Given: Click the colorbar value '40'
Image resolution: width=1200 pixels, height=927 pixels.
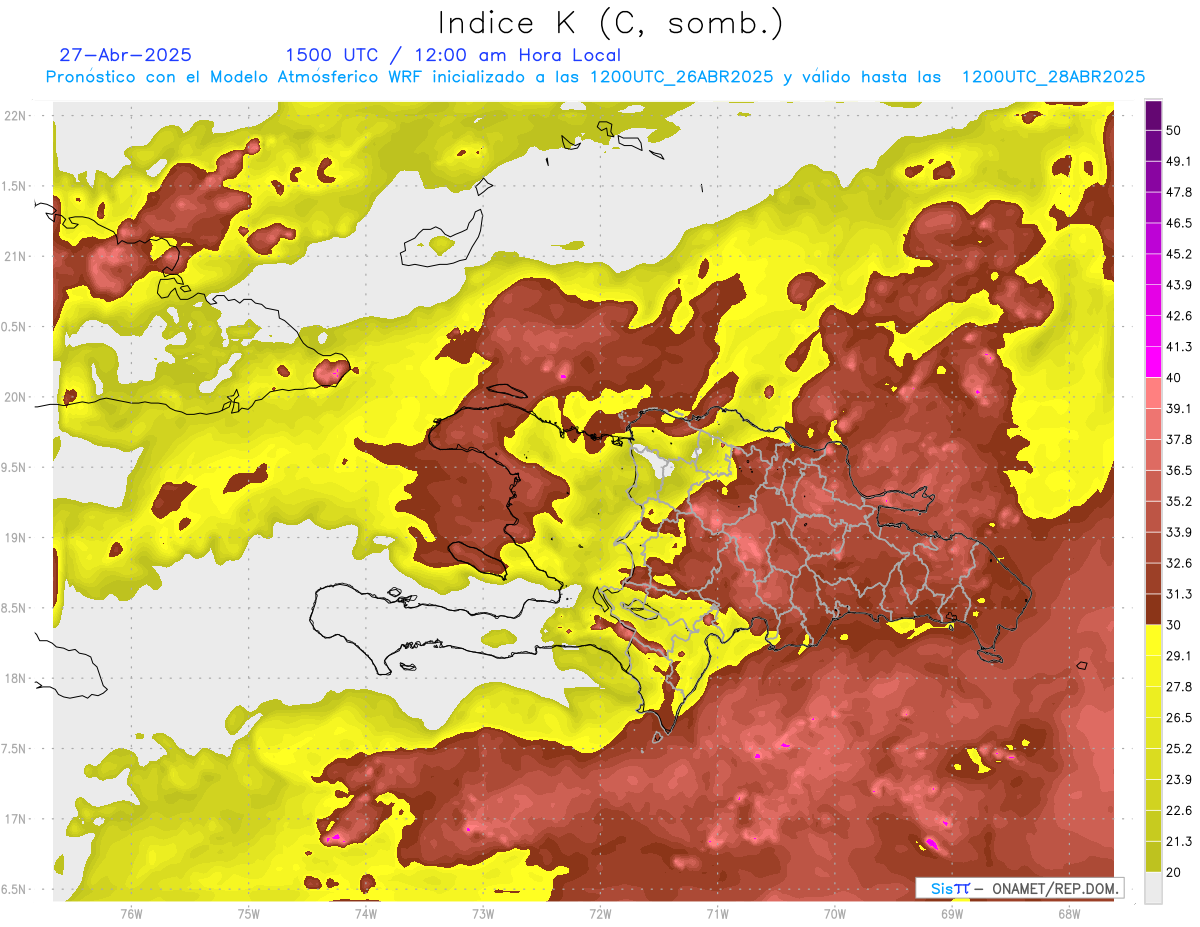Looking at the screenshot, I should (x=1175, y=378).
